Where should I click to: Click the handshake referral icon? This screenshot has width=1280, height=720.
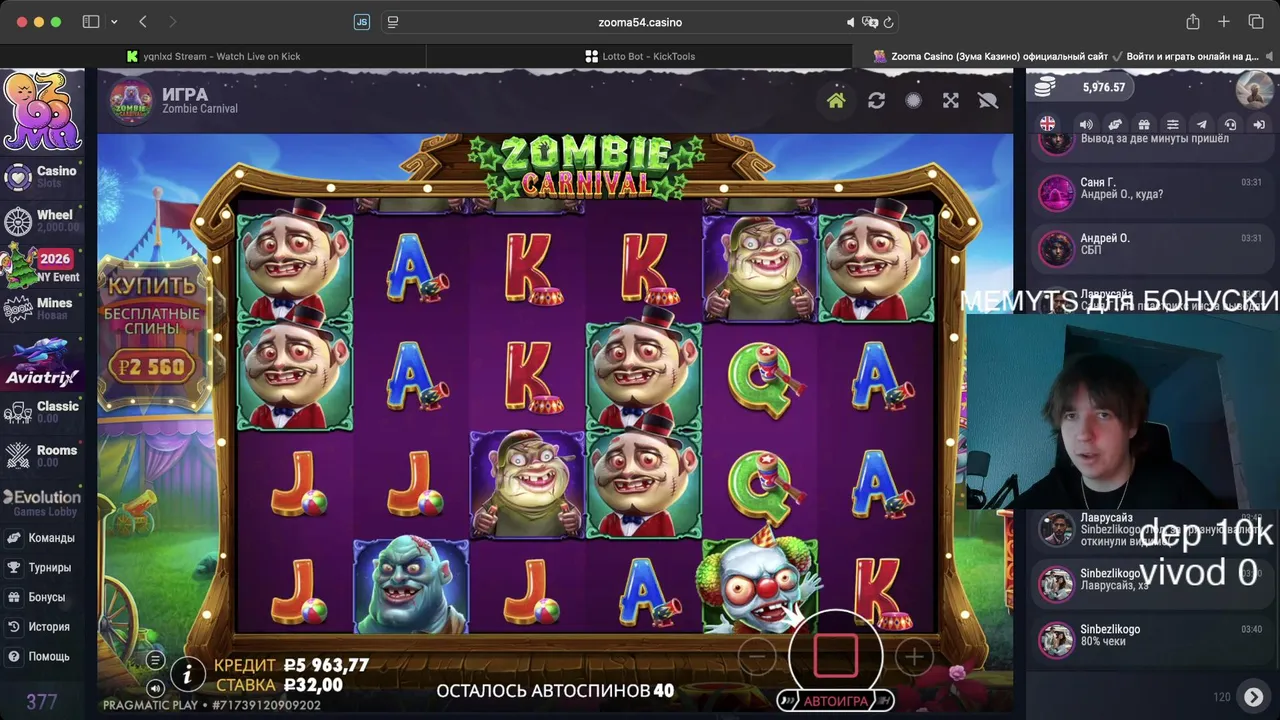point(1115,125)
